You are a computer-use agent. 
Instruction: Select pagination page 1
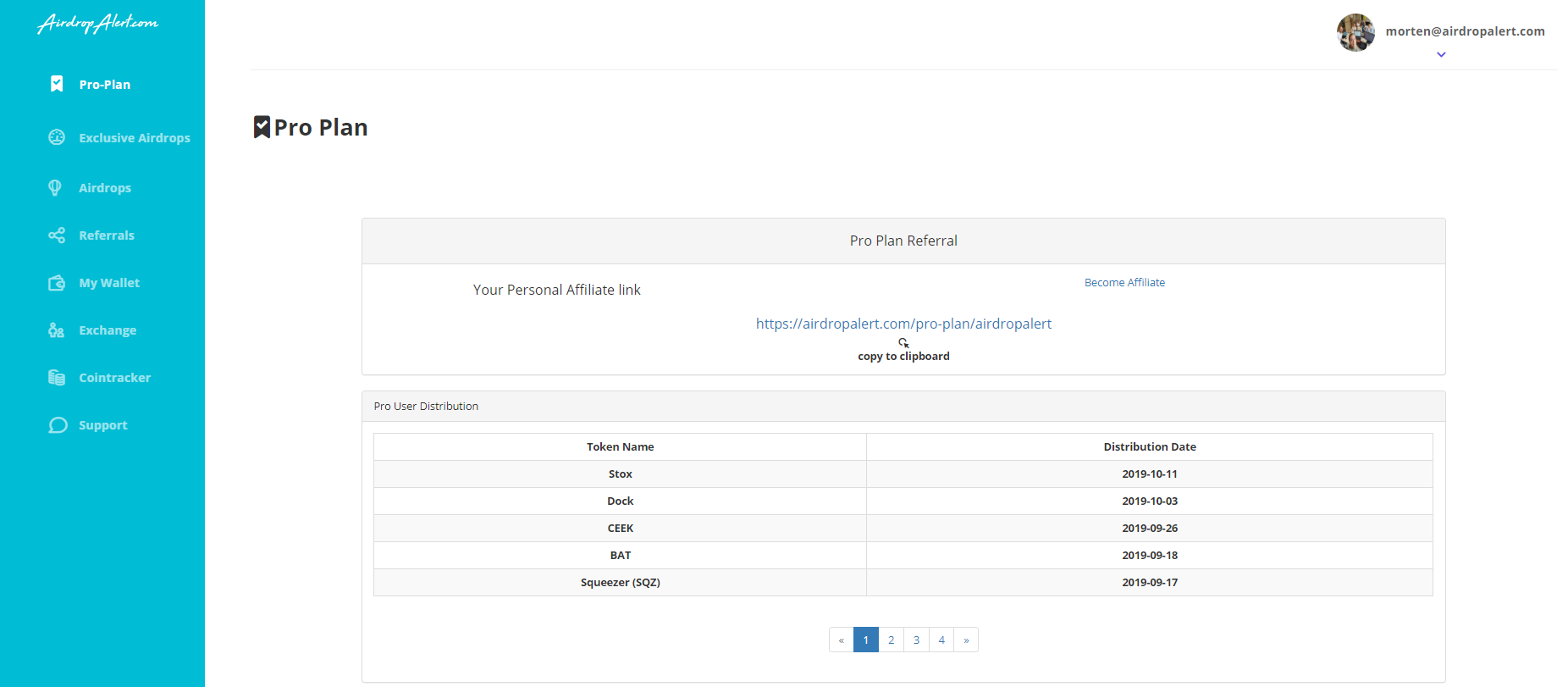pyautogui.click(x=866, y=640)
